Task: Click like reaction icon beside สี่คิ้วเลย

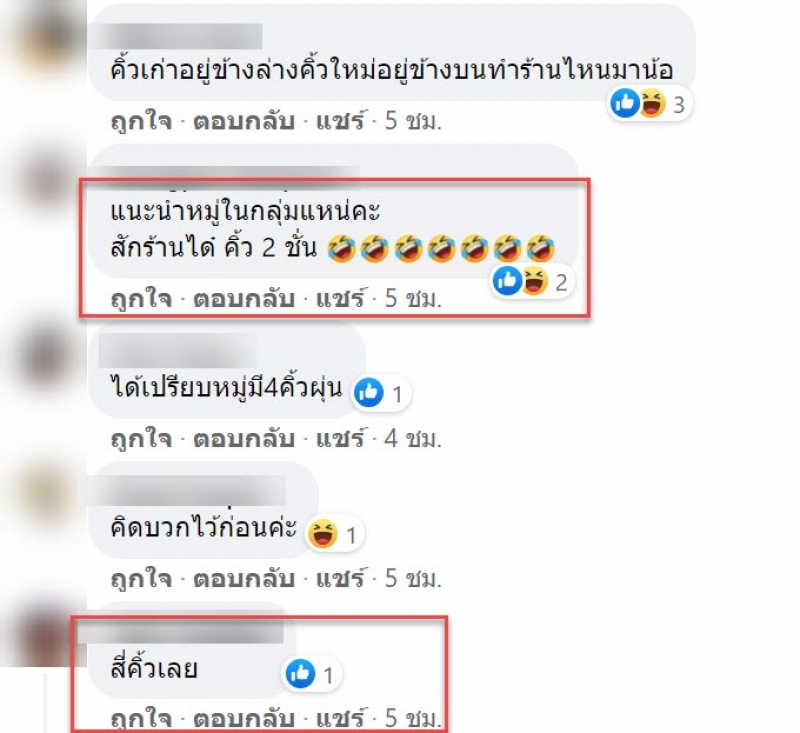Action: click(301, 674)
